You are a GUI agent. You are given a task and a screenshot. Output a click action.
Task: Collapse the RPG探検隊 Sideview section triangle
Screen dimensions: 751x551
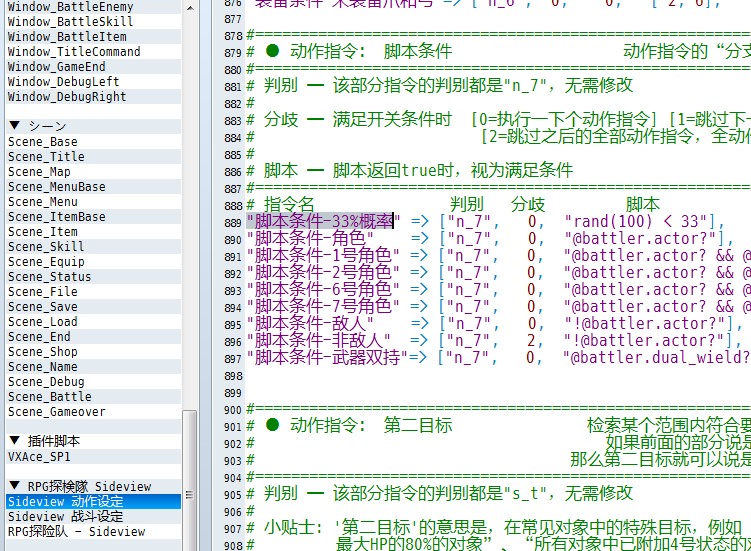pyautogui.click(x=14, y=485)
